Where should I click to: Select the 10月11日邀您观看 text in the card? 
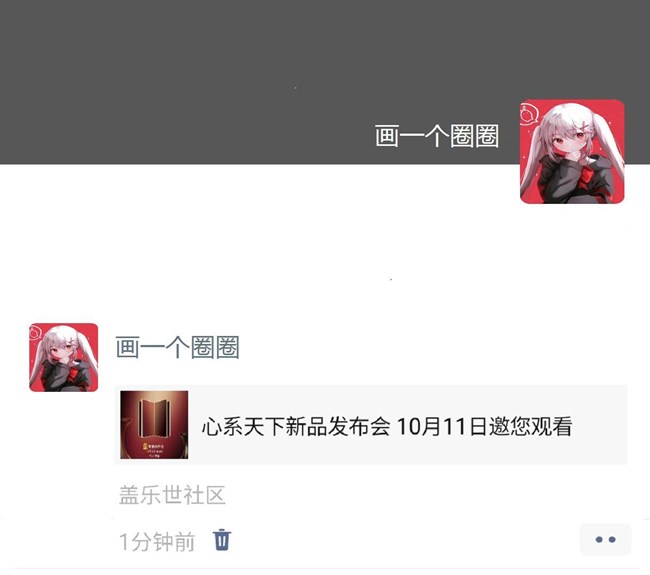click(485, 426)
